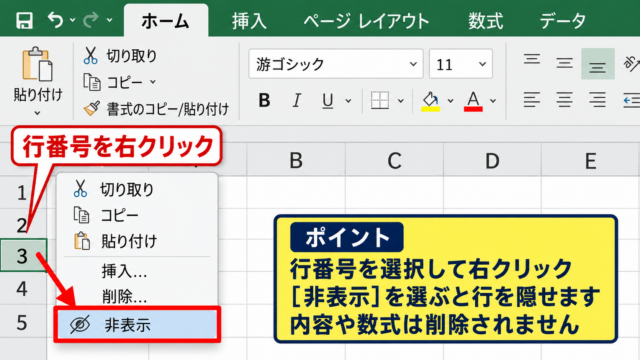Choose 削除... in the context menu
This screenshot has width=640, height=360.
[137, 297]
